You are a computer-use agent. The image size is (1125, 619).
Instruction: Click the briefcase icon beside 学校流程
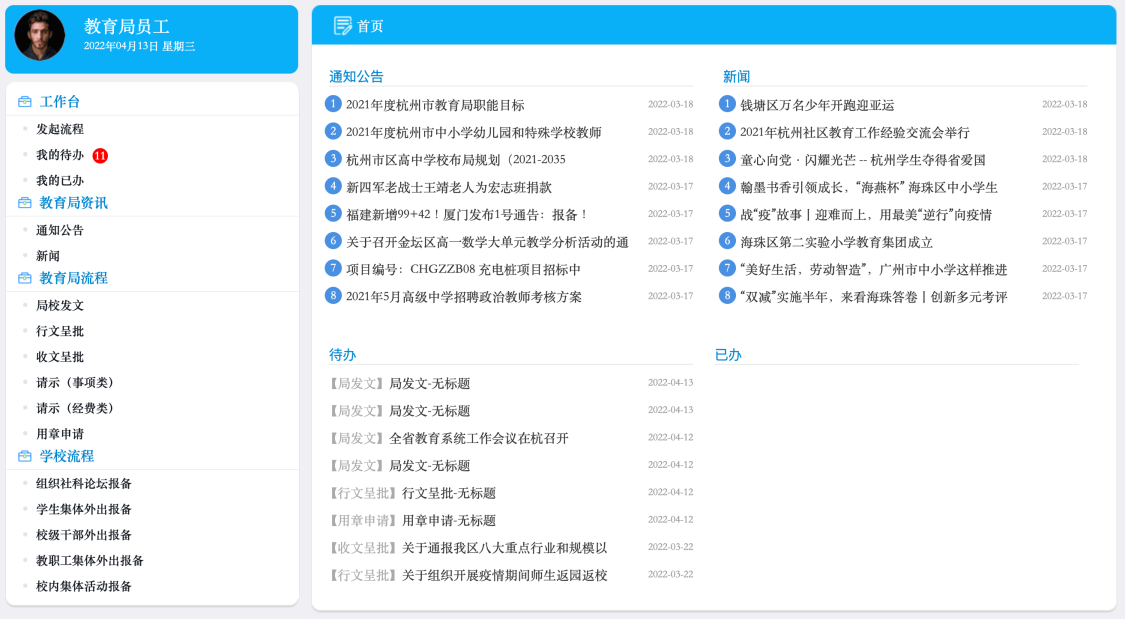tap(25, 457)
